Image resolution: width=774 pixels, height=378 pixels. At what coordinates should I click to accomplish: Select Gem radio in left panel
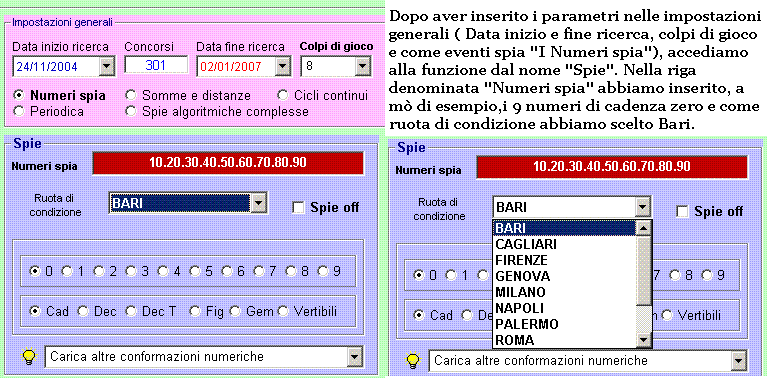[x=235, y=311]
